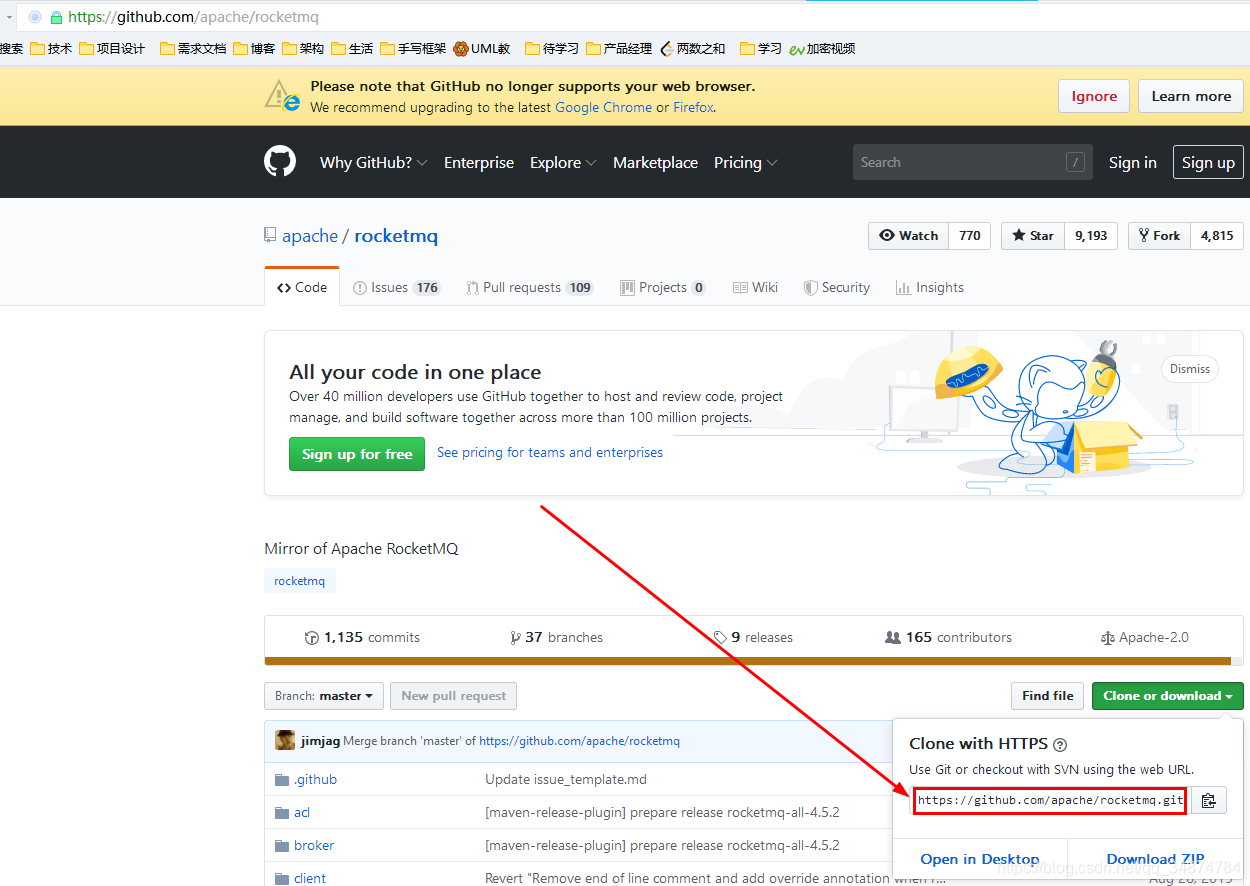This screenshot has height=886, width=1250.
Task: Click Marketplace in the GitHub header
Action: (655, 162)
